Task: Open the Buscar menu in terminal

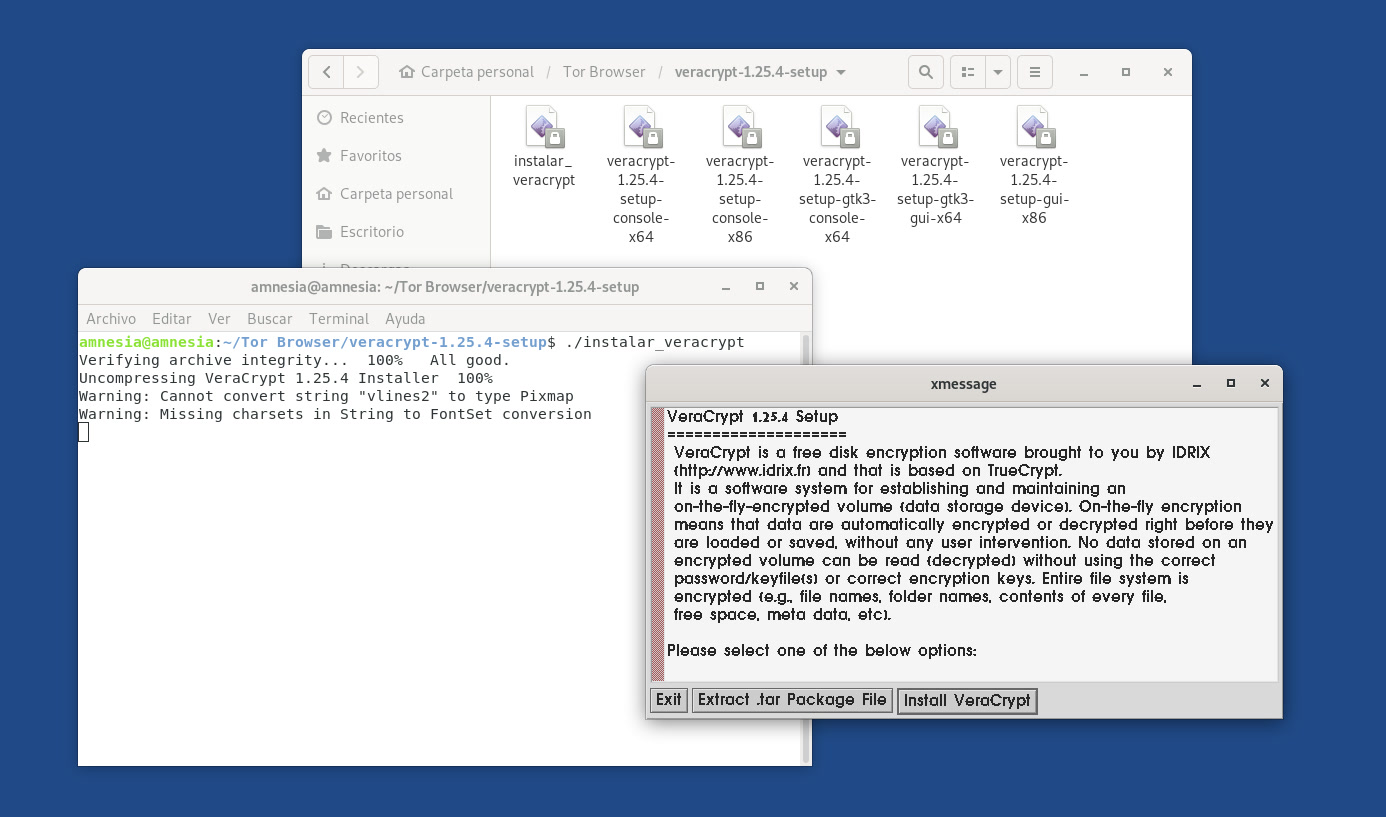Action: (x=270, y=319)
